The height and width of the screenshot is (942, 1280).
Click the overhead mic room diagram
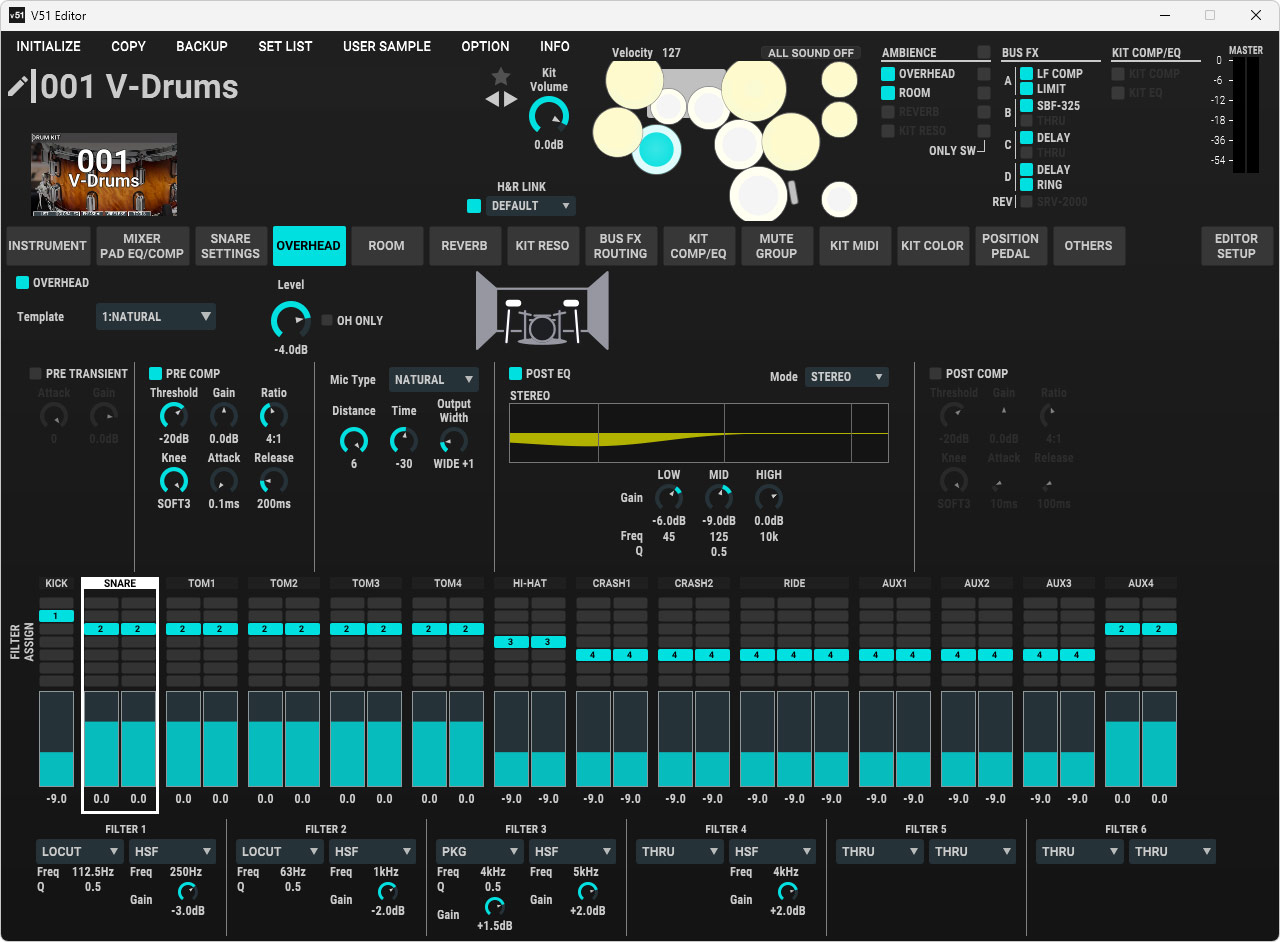[542, 310]
